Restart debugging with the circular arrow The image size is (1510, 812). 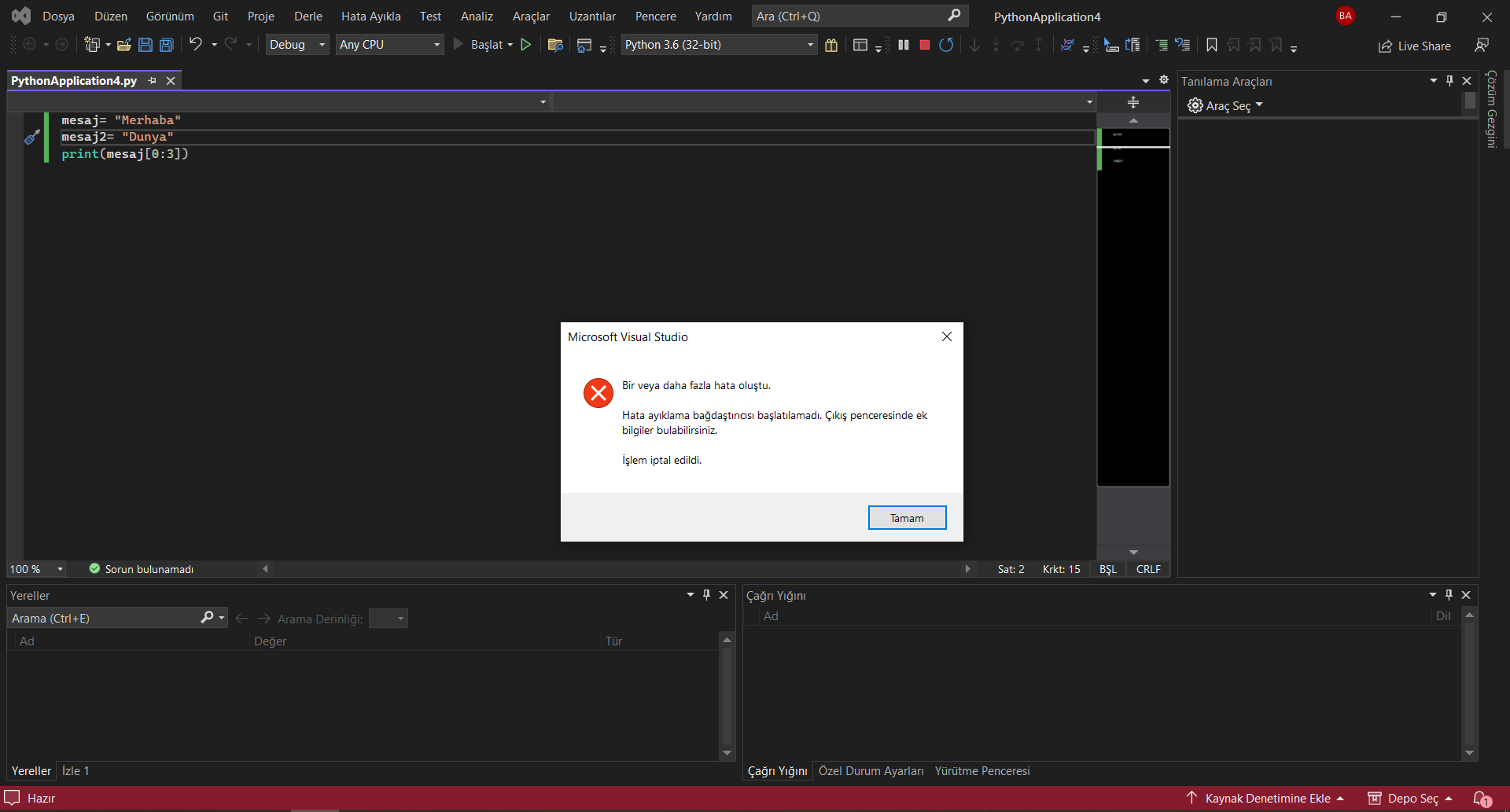946,45
